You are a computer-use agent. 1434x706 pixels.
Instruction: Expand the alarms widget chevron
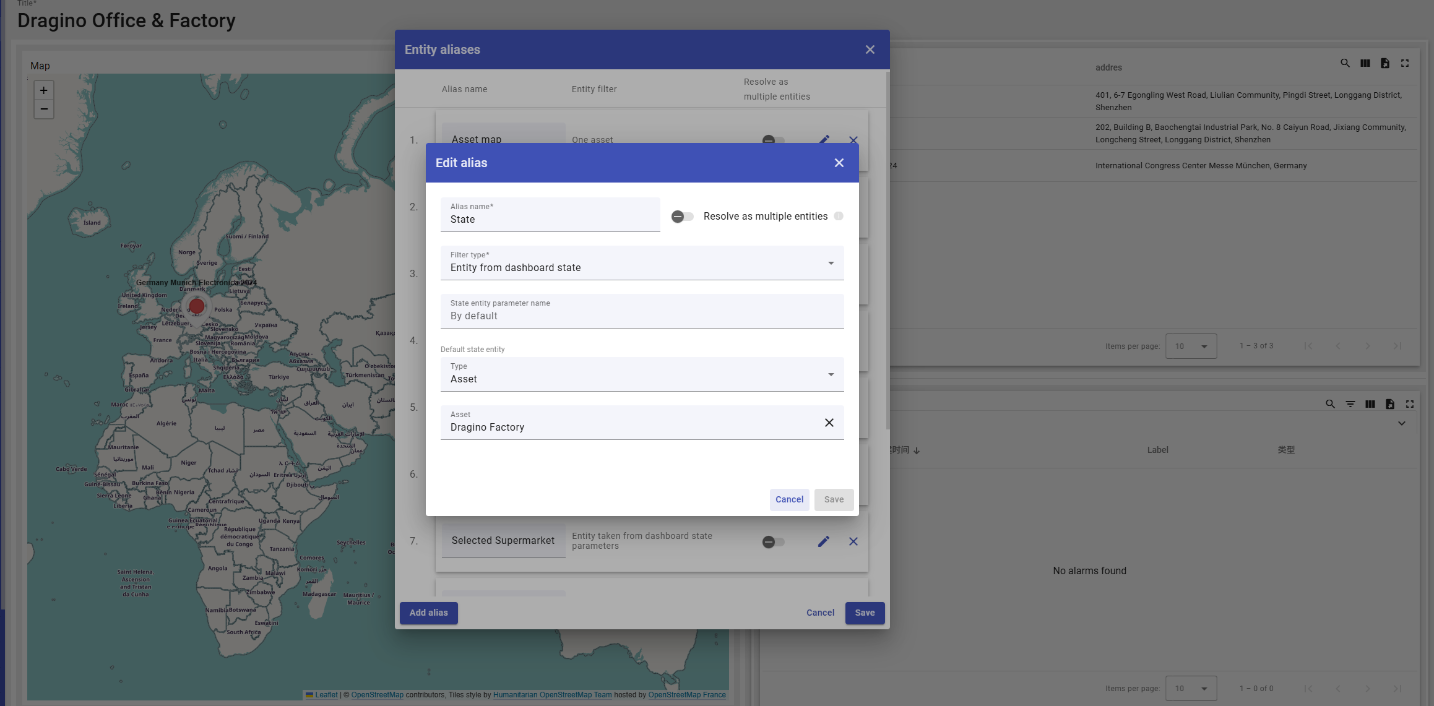1402,424
